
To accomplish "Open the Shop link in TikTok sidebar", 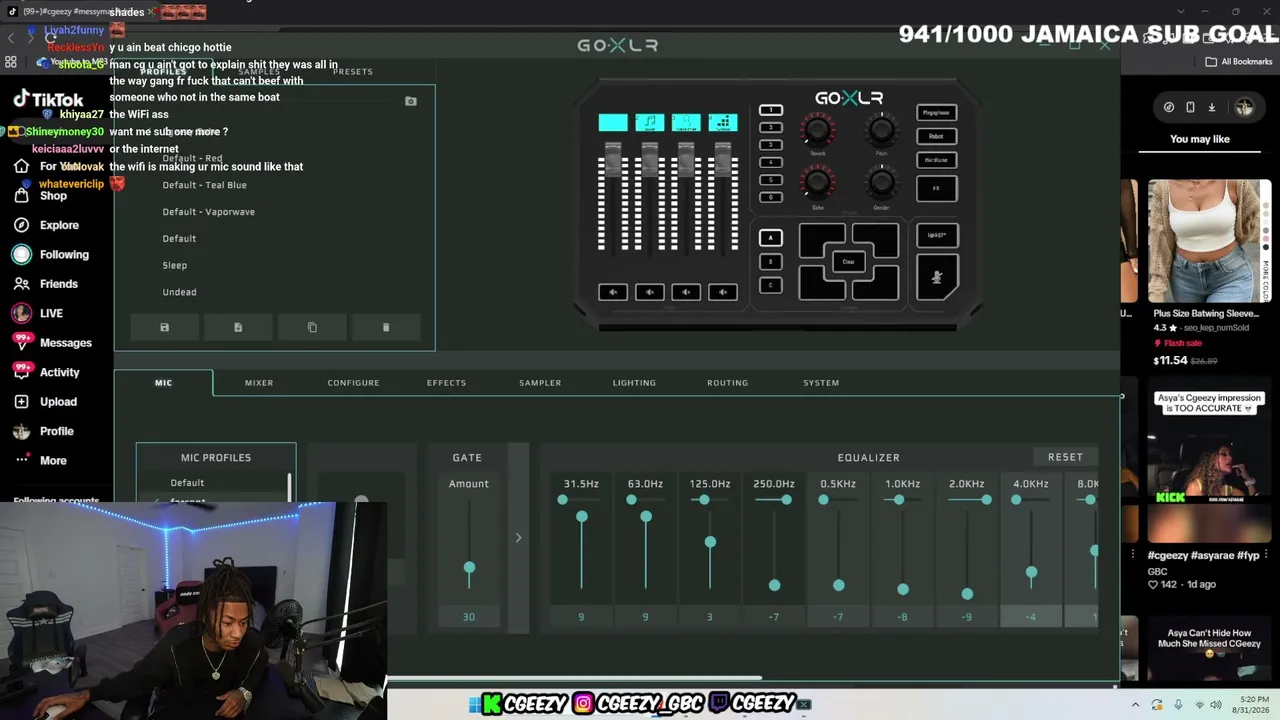I will coord(53,196).
